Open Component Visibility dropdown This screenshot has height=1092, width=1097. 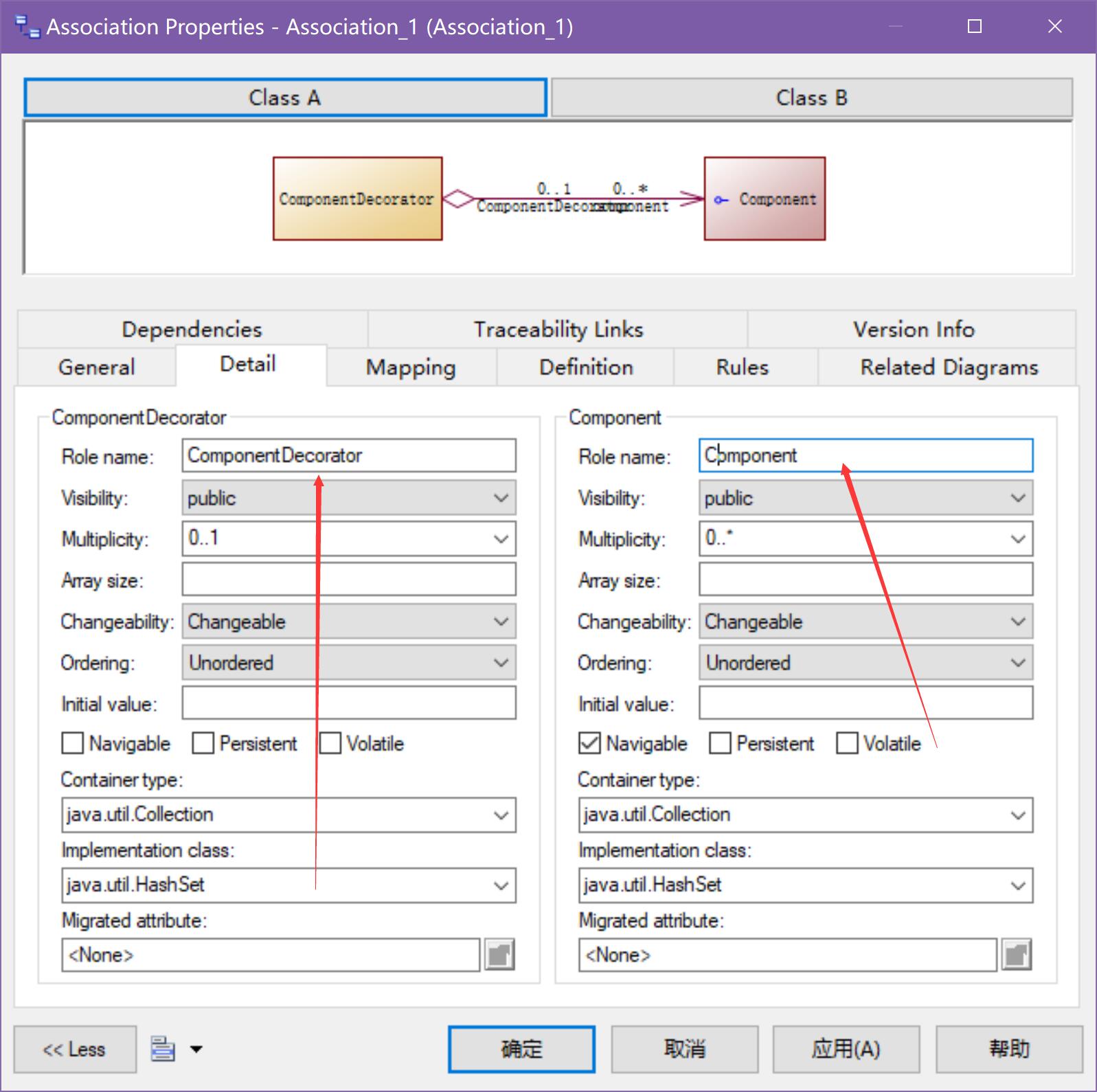(1017, 498)
